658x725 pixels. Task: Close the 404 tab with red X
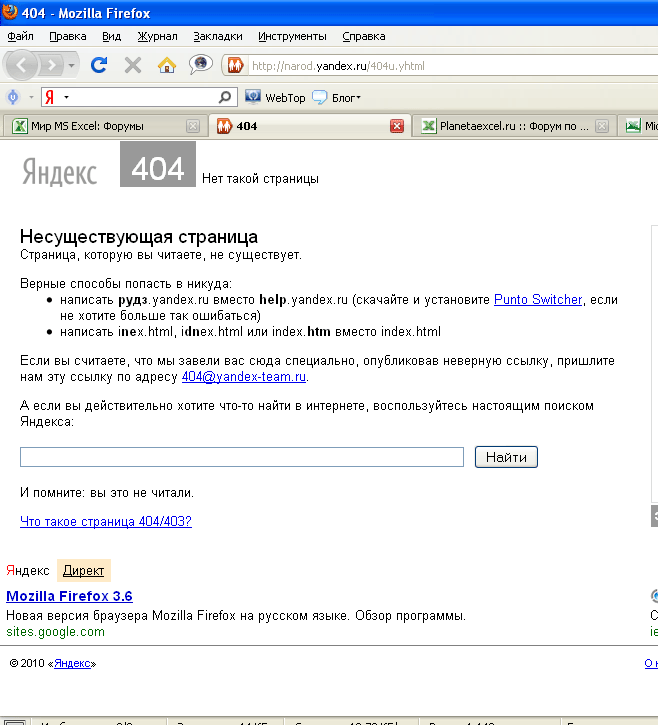(397, 126)
